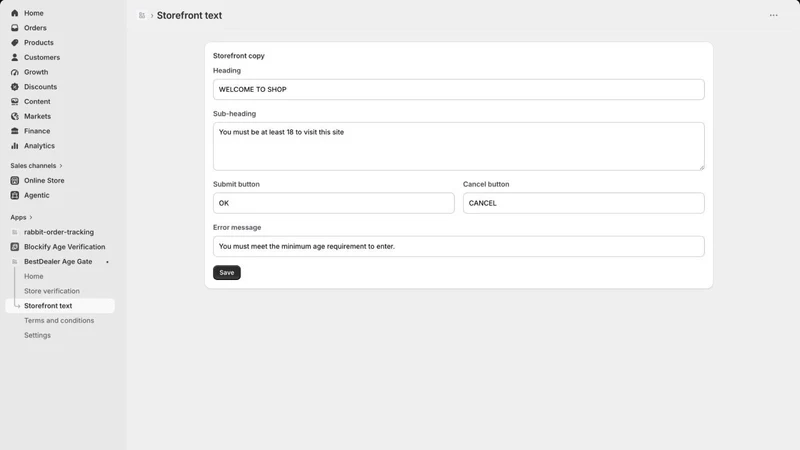
Task: Click the pin dot beside BestDealer Age Gate
Action: click(x=107, y=262)
